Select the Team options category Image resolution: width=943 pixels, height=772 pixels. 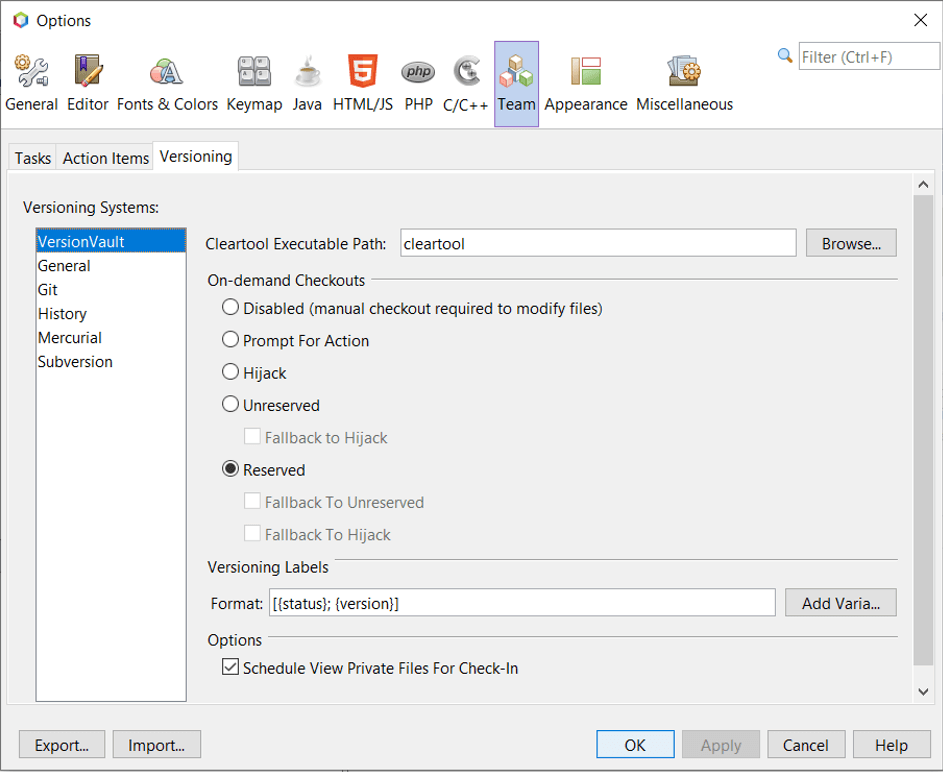(x=516, y=84)
